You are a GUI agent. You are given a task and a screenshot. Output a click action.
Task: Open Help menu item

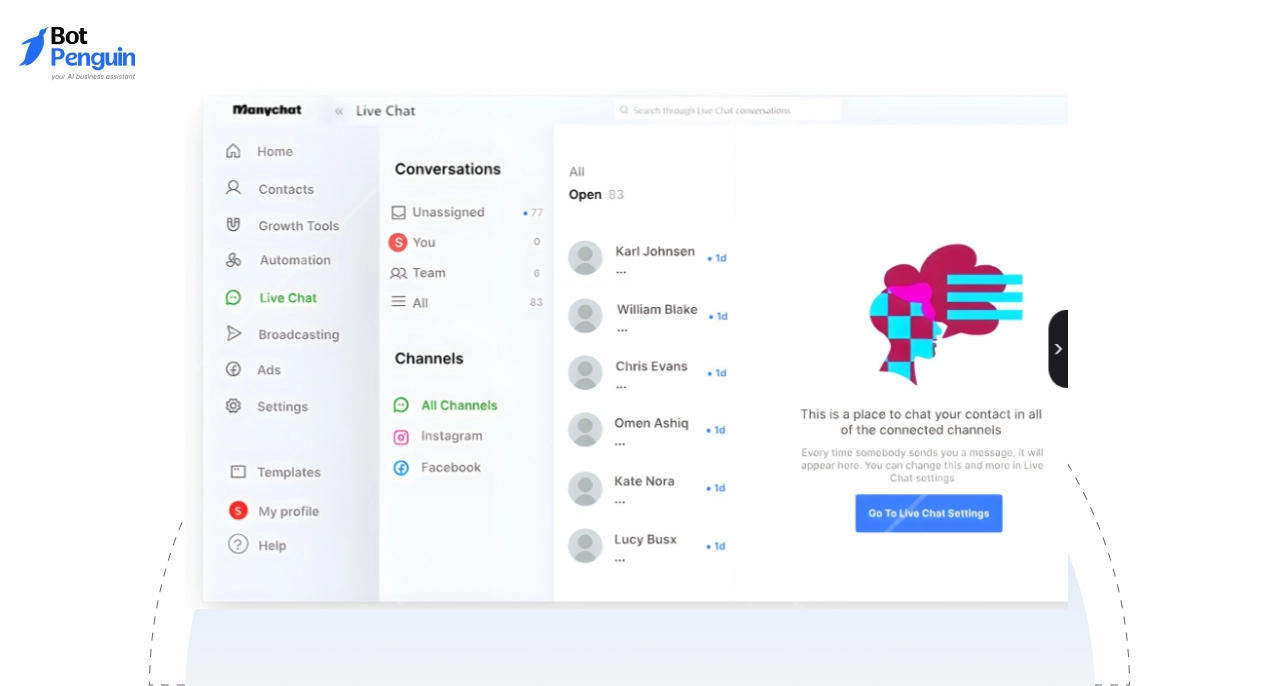[x=272, y=546]
